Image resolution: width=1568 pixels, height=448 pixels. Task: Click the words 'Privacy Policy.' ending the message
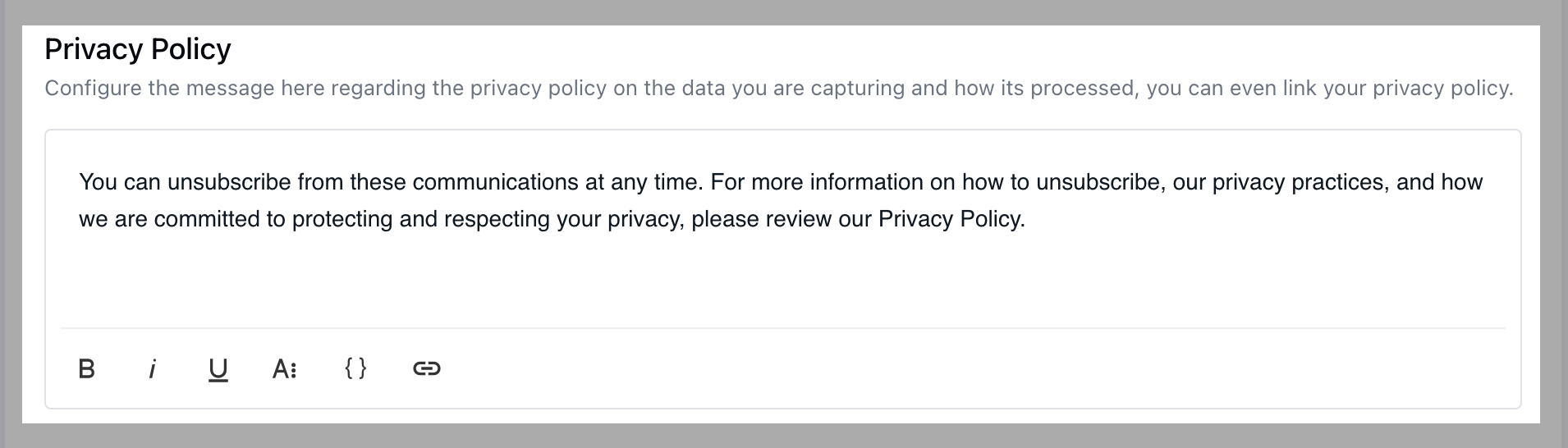tap(951, 219)
